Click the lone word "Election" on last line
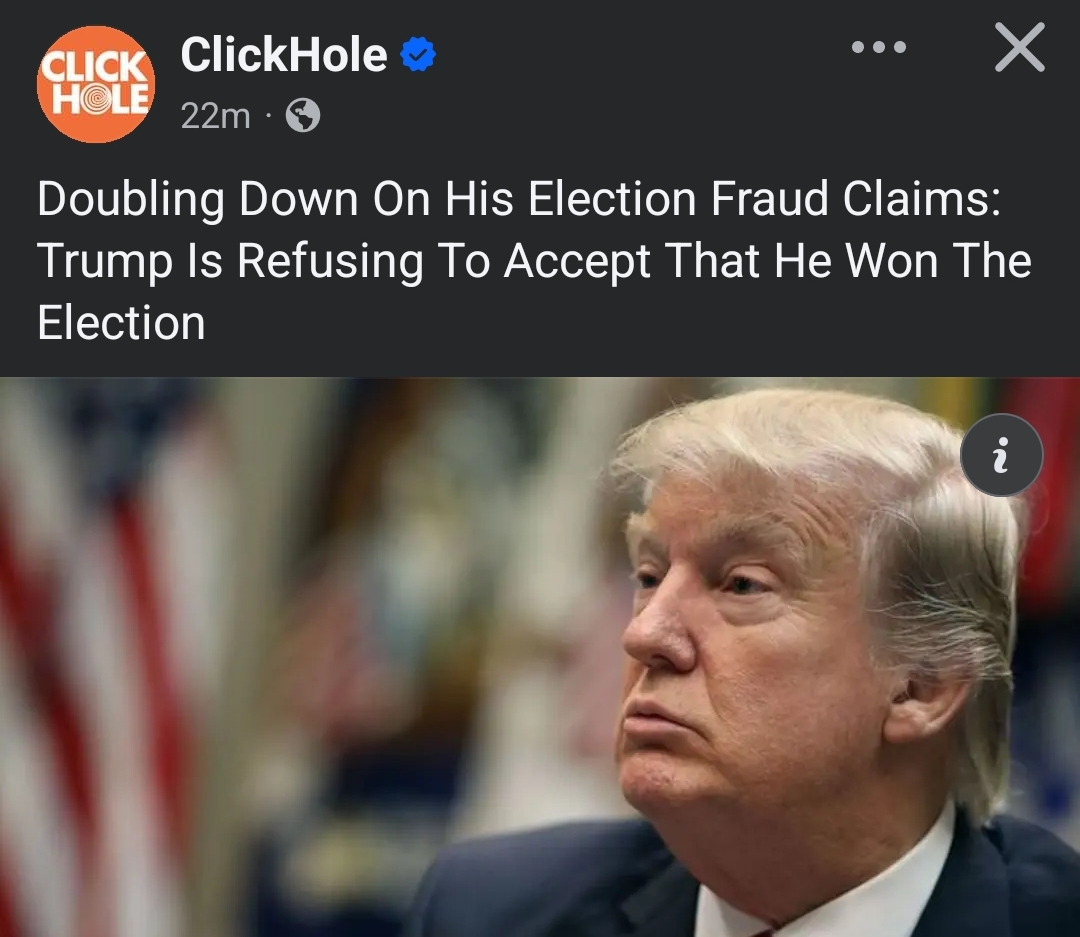 coord(121,322)
